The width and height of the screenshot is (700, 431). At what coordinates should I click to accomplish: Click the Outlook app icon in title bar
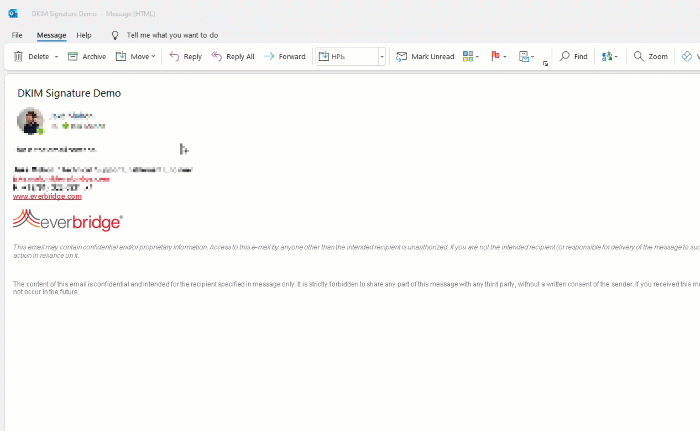click(x=13, y=14)
